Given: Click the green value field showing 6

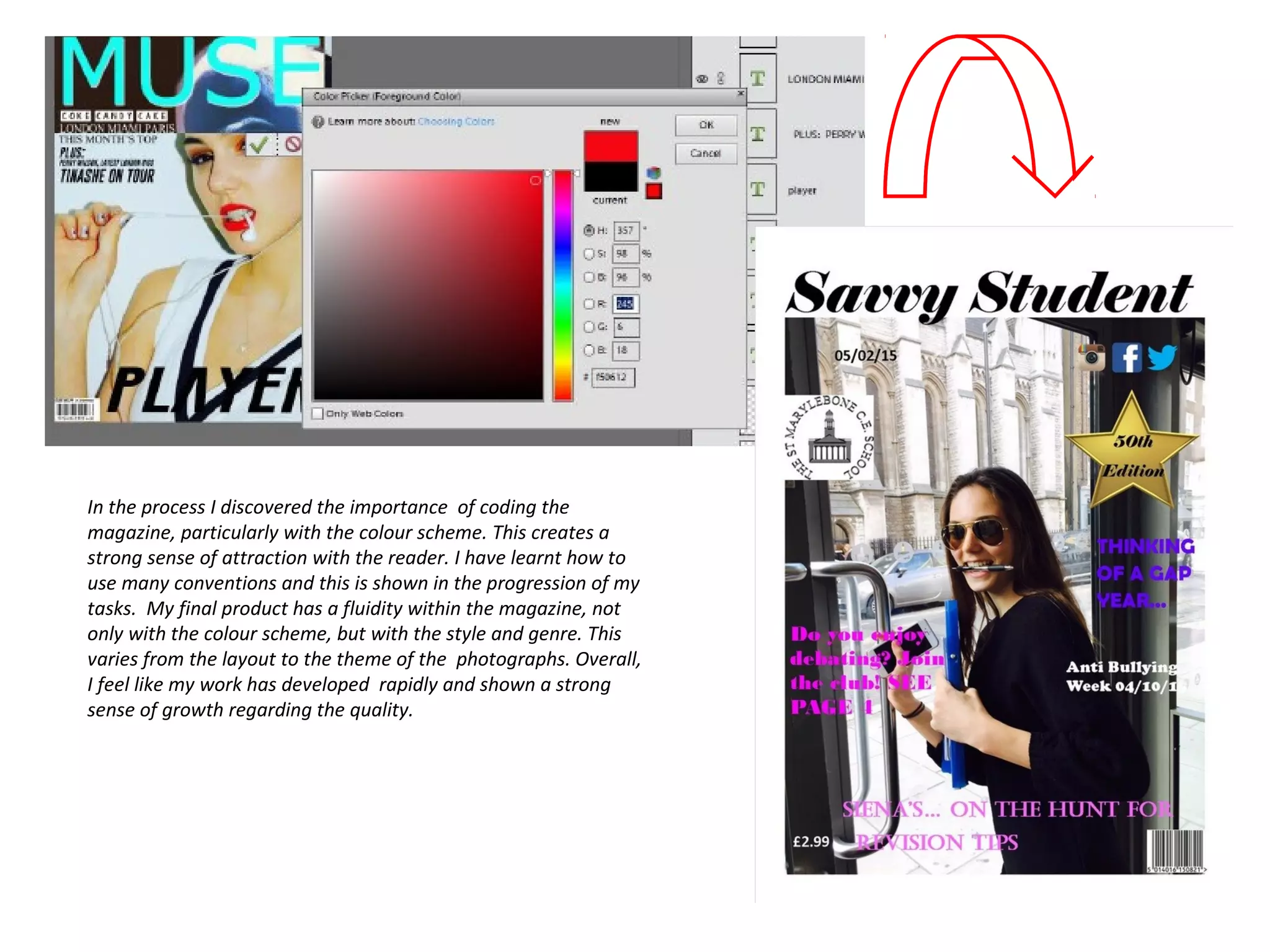Looking at the screenshot, I should (626, 327).
